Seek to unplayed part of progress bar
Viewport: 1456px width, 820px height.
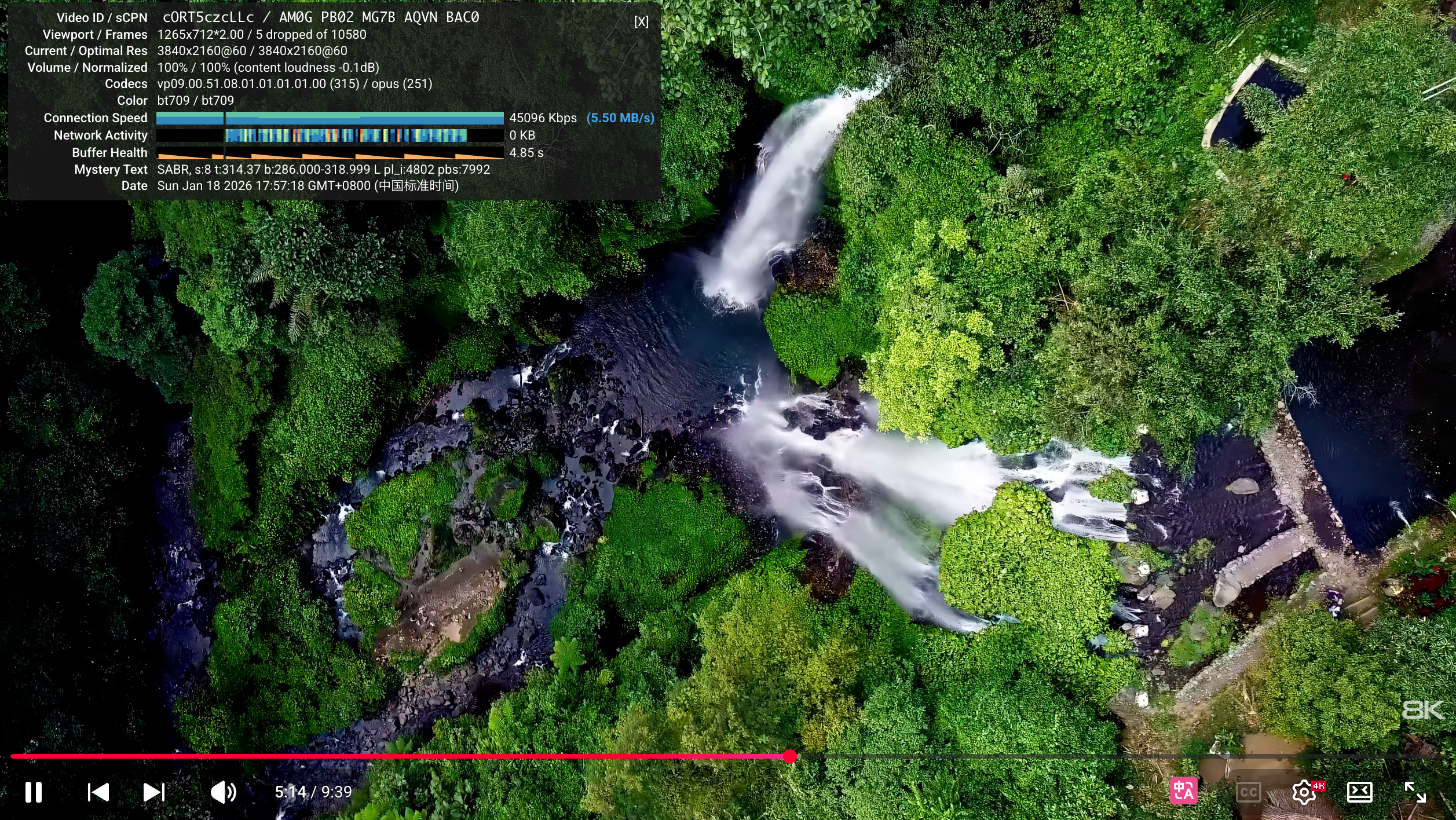pyautogui.click(x=1100, y=756)
